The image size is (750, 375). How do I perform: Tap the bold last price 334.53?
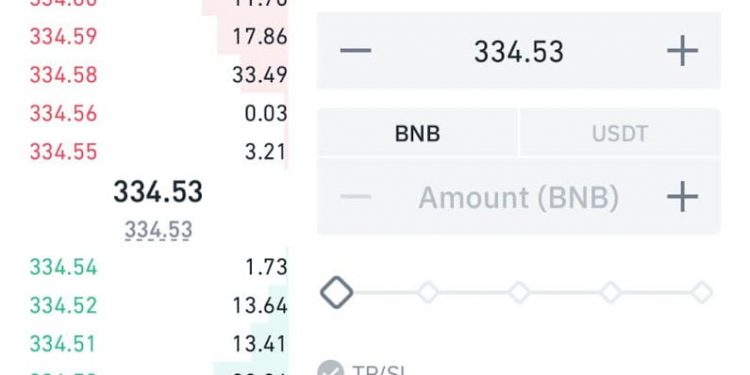pyautogui.click(x=158, y=191)
